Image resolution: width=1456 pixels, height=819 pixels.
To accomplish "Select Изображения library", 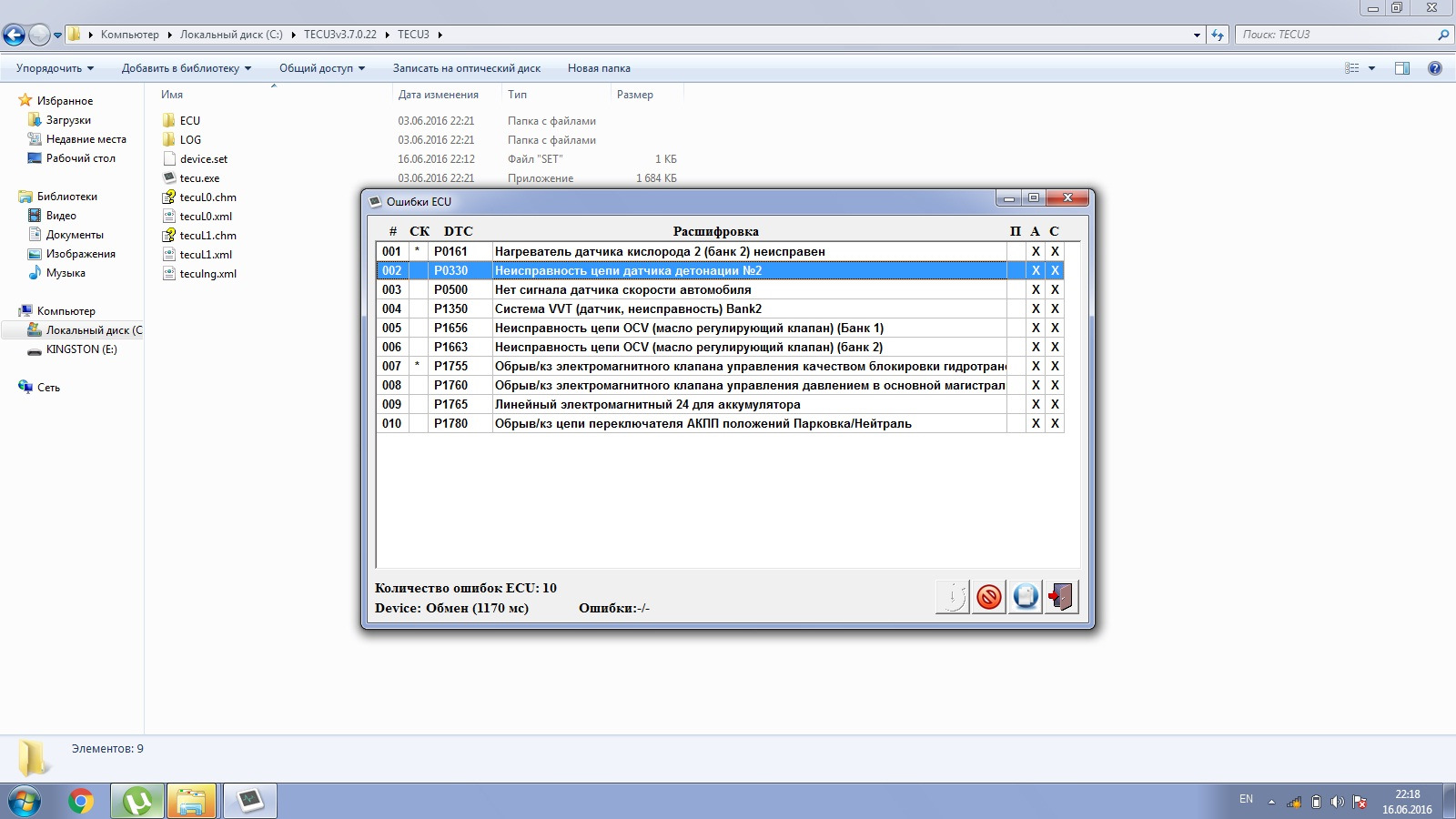I will (80, 254).
